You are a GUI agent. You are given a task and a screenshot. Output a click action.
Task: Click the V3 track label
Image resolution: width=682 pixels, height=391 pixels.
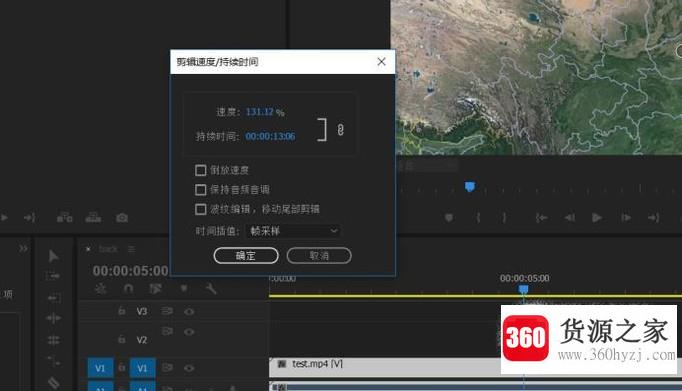coord(142,311)
